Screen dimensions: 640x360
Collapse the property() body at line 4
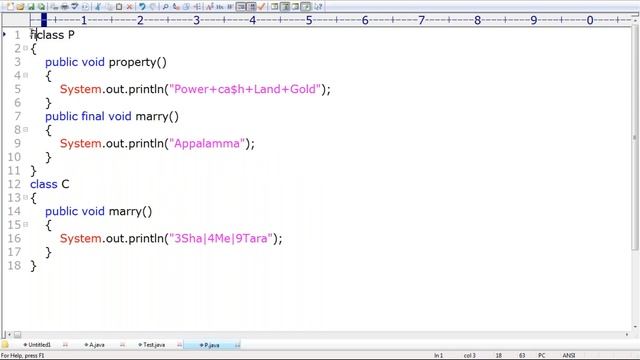26,75
